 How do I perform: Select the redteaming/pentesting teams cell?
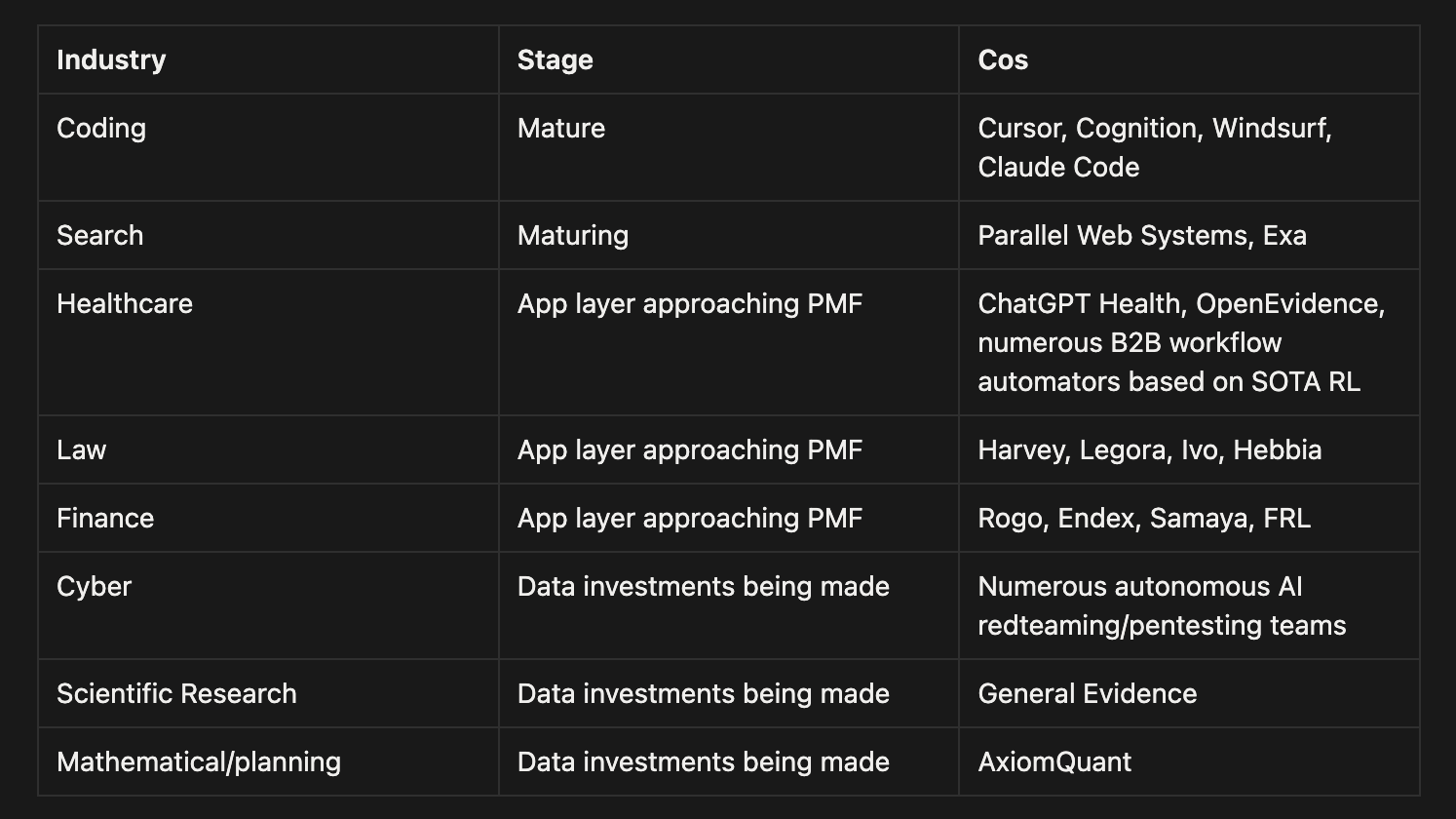click(1189, 605)
